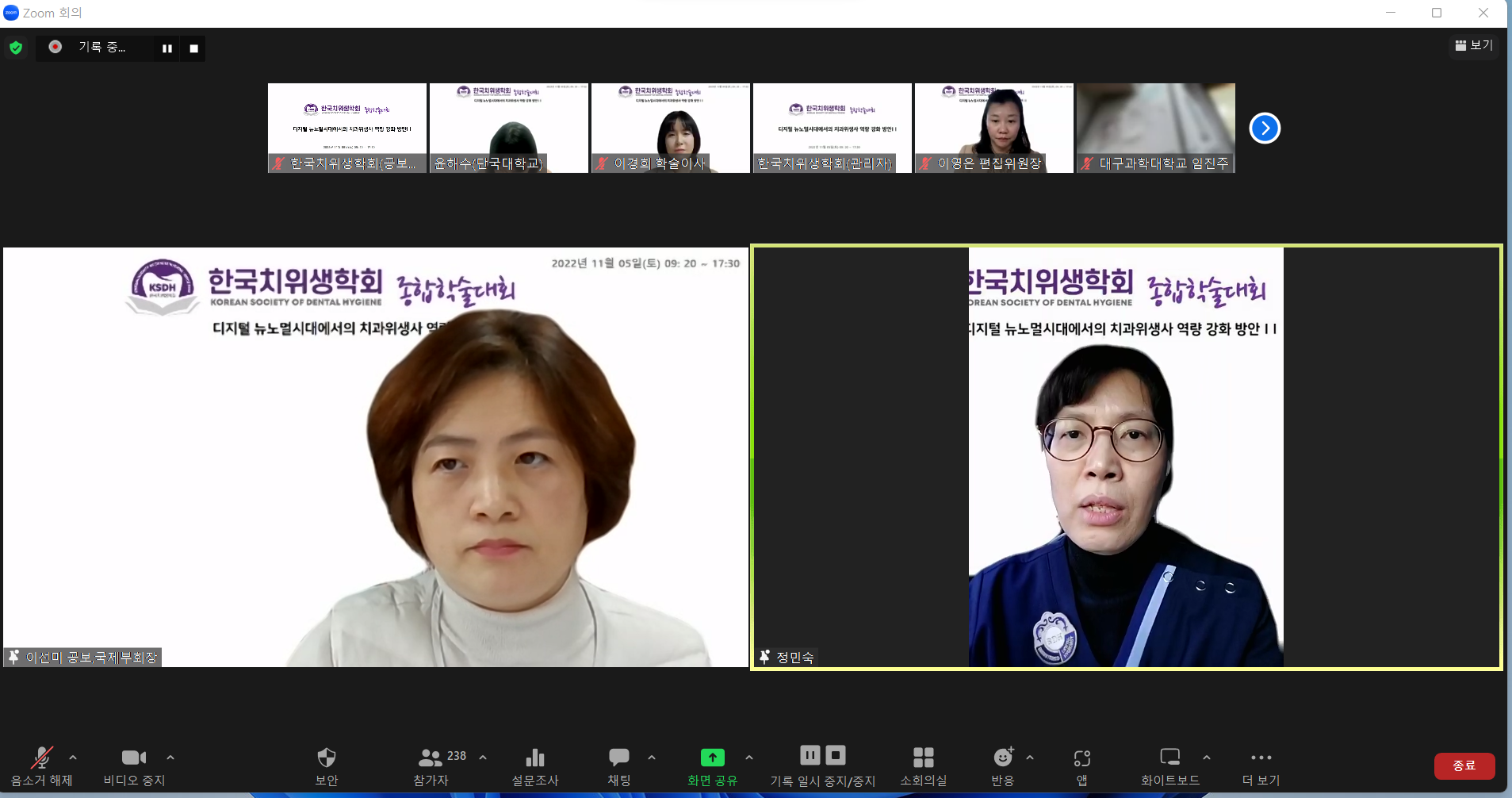
Task: Open the polls (설문조사) icon
Action: 535,758
